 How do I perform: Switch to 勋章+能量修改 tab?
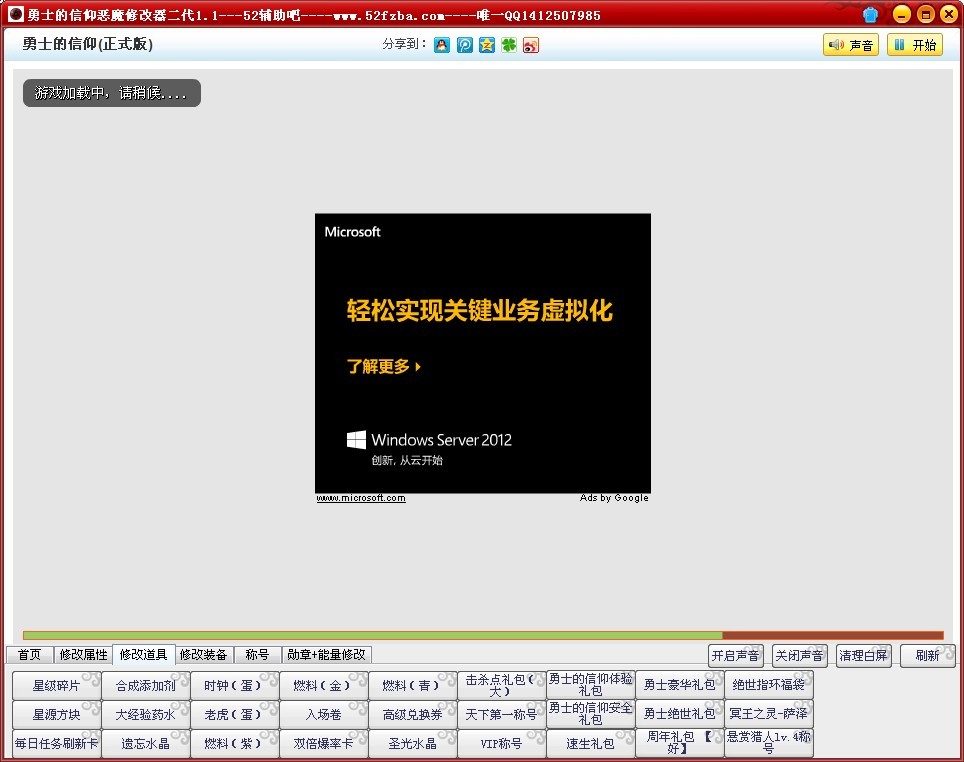pos(326,654)
